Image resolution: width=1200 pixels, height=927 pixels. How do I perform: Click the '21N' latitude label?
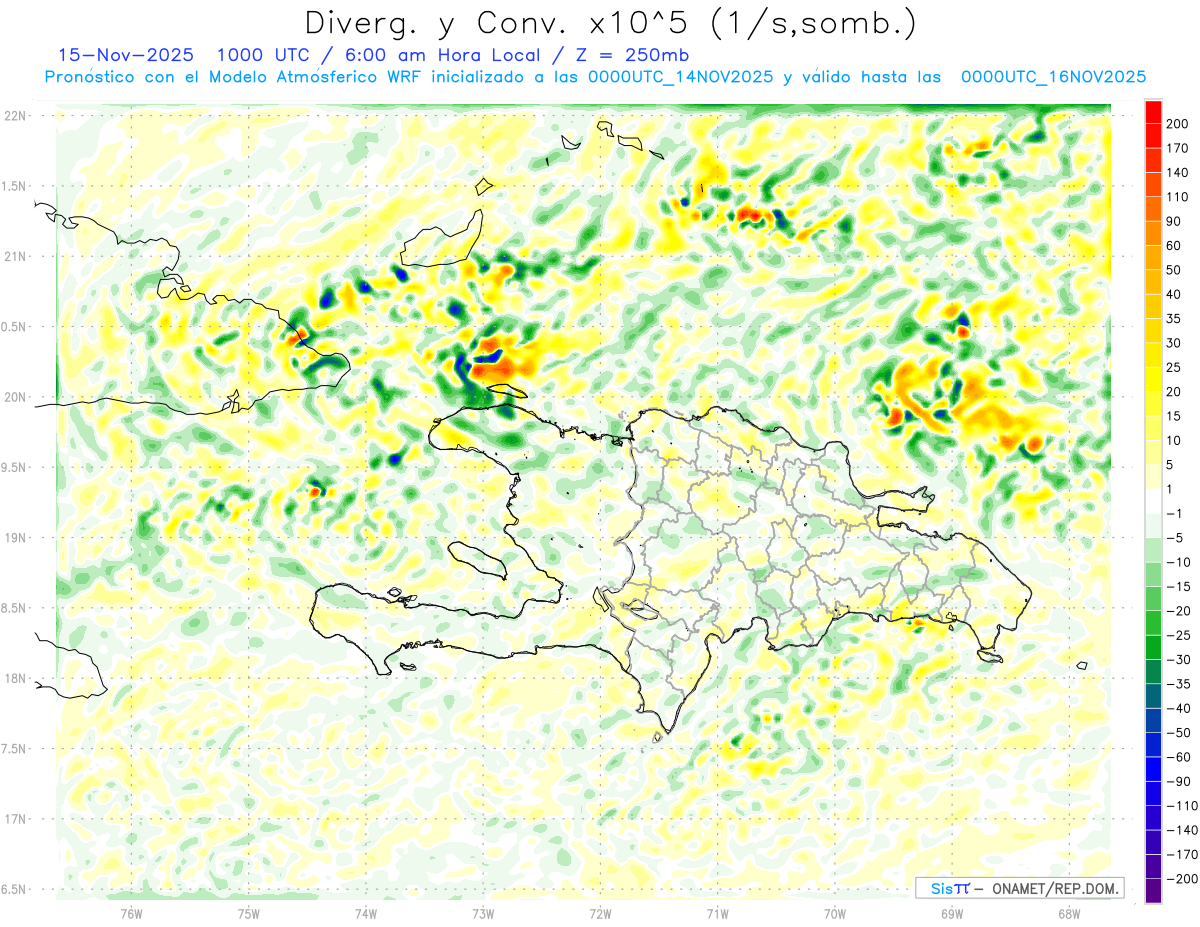click(x=15, y=256)
